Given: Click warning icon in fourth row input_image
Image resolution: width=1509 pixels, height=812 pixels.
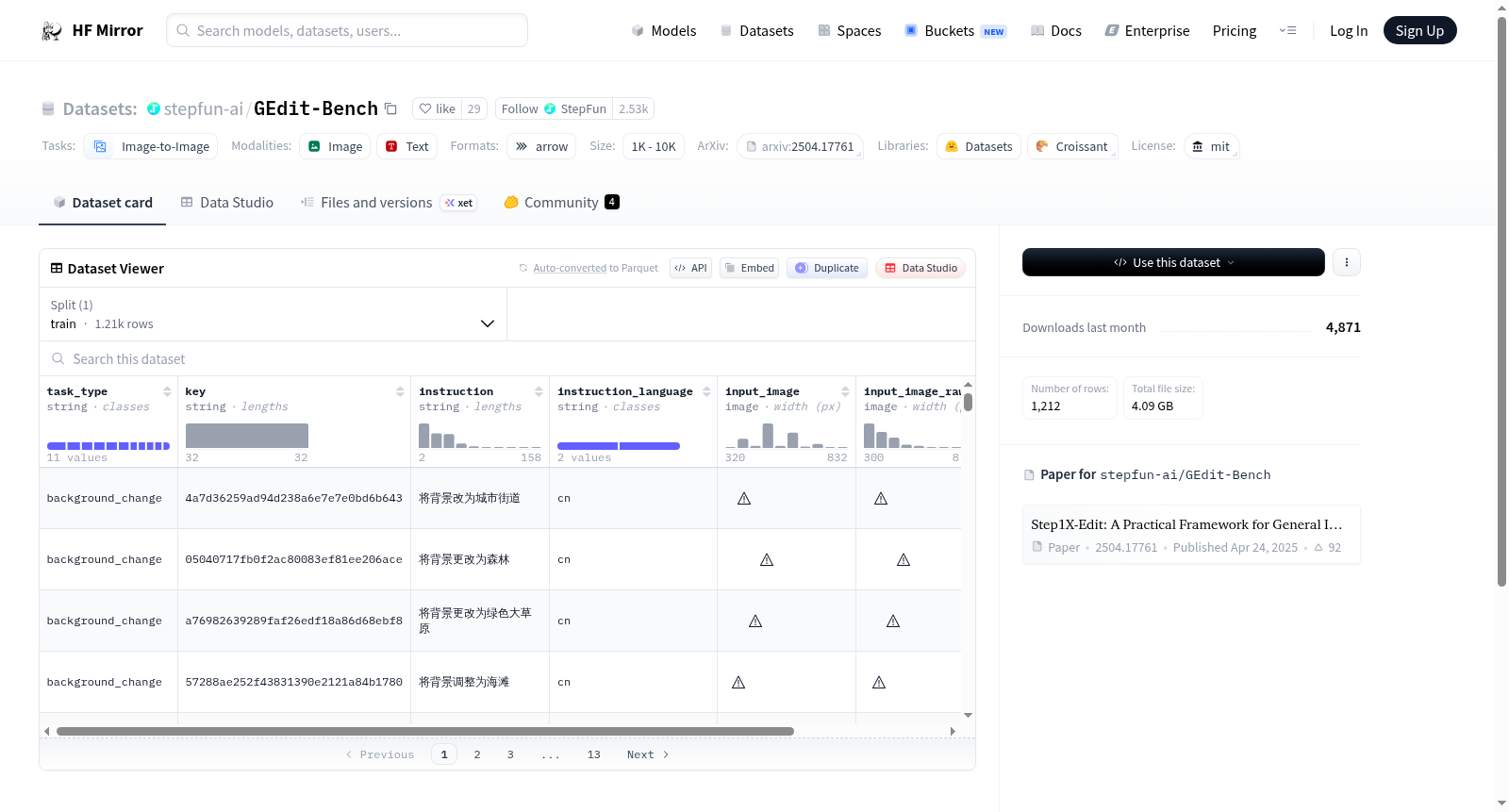Looking at the screenshot, I should coord(738,682).
